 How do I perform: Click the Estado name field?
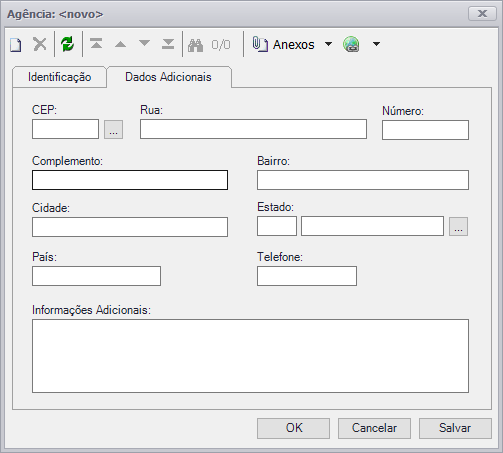(372, 226)
